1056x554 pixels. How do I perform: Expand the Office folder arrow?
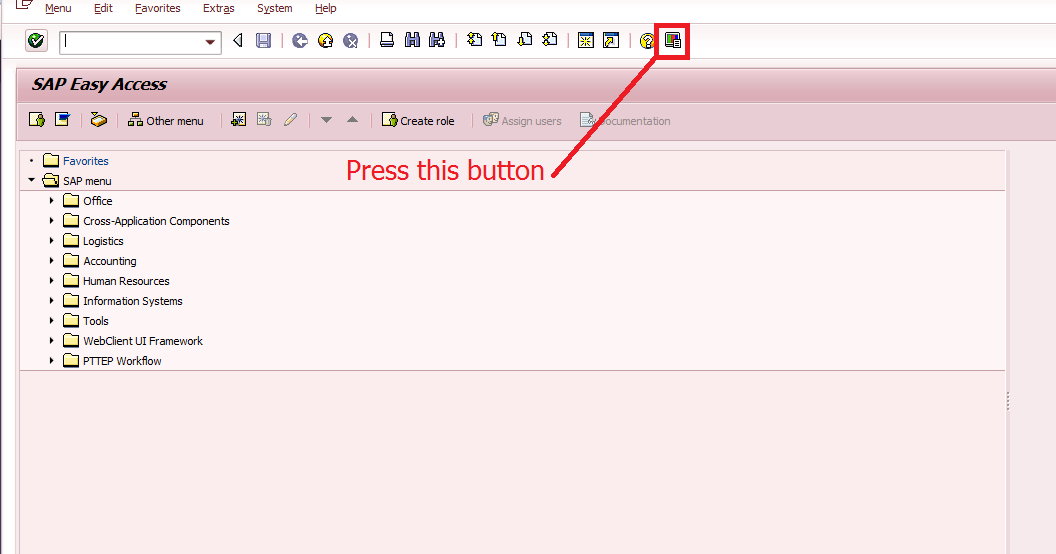(x=51, y=201)
